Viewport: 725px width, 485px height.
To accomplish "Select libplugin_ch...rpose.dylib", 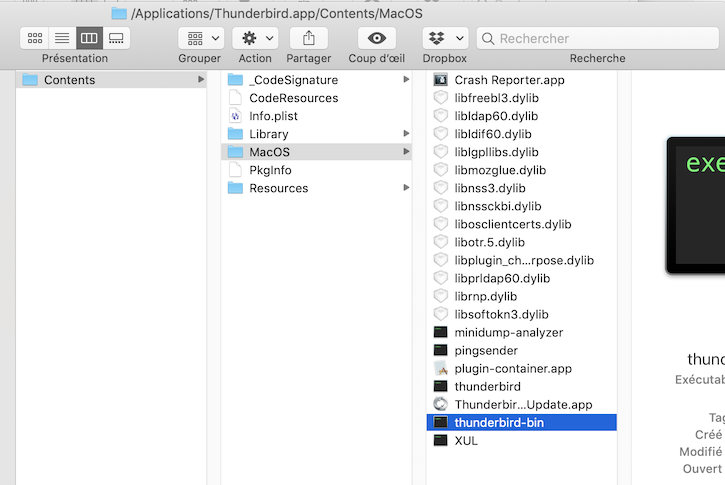I will (522, 260).
